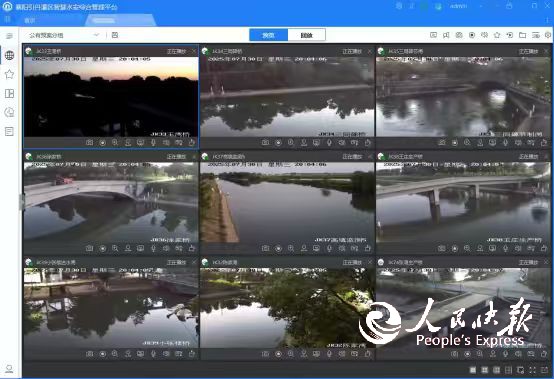Select the JK74 camera video feed
Image resolution: width=554 pixels, height=379 pixels.
point(463,308)
